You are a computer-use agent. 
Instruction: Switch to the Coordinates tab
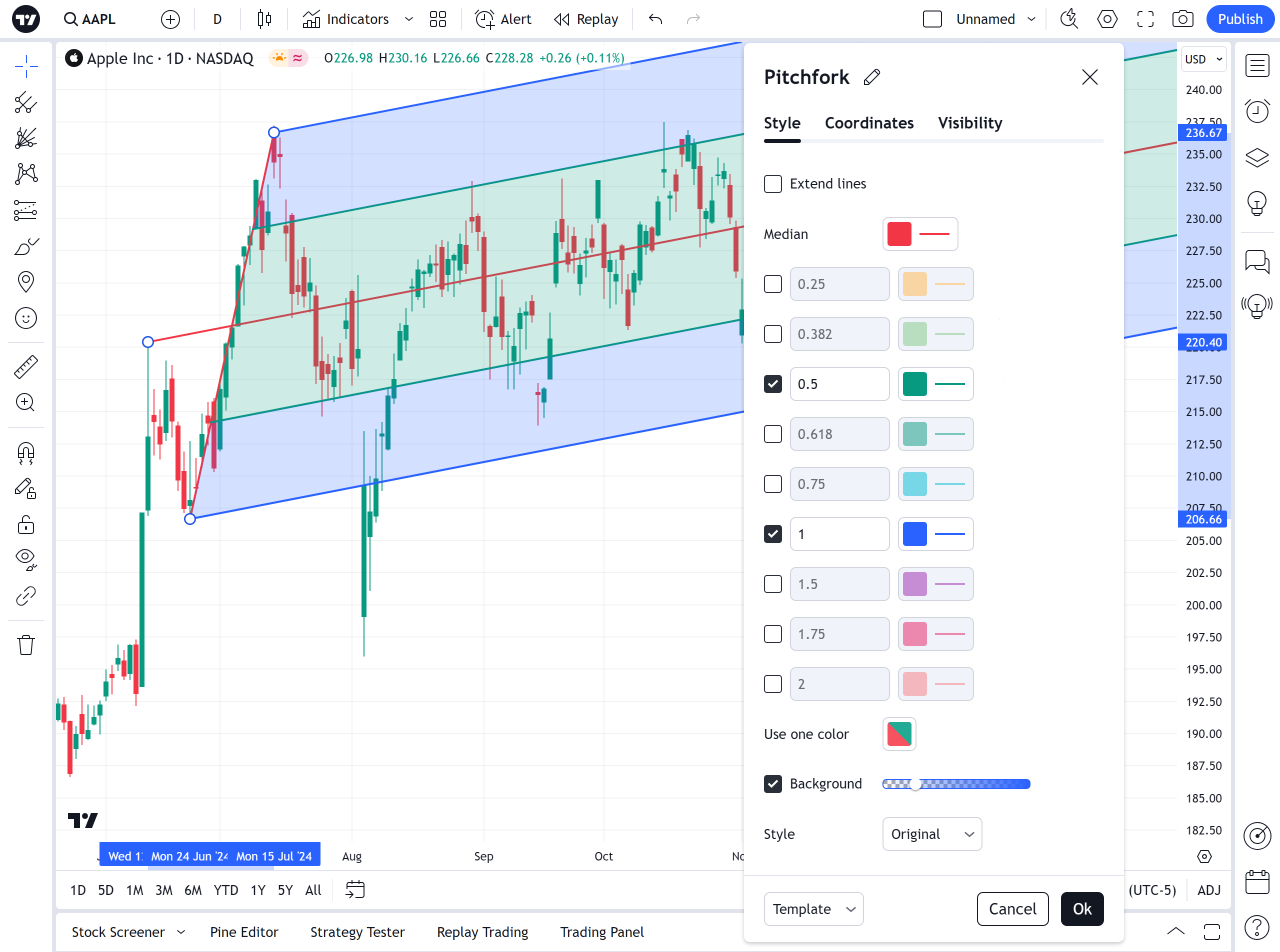tap(868, 122)
